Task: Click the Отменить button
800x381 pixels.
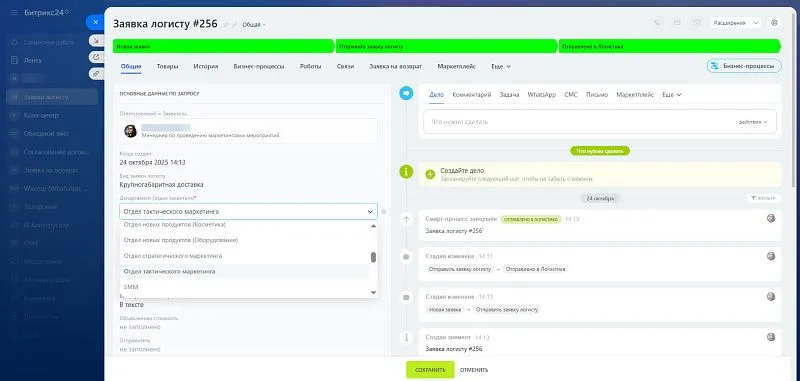Action: 474,370
